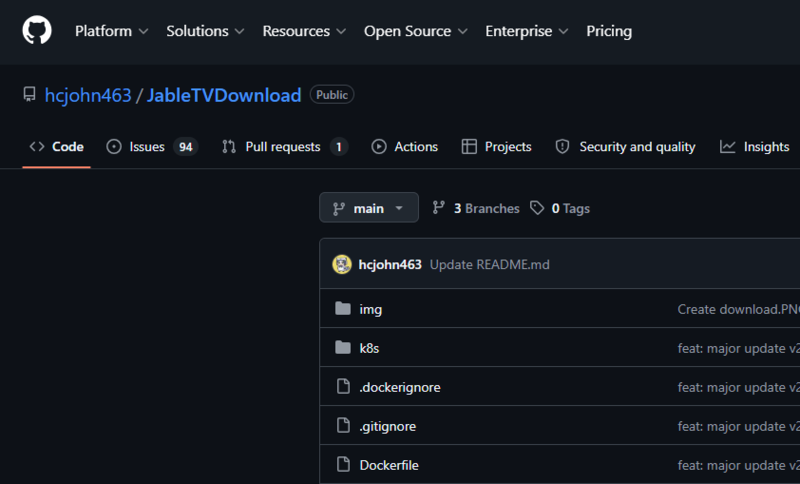Open the Actions tab
This screenshot has height=484, width=800.
[405, 147]
